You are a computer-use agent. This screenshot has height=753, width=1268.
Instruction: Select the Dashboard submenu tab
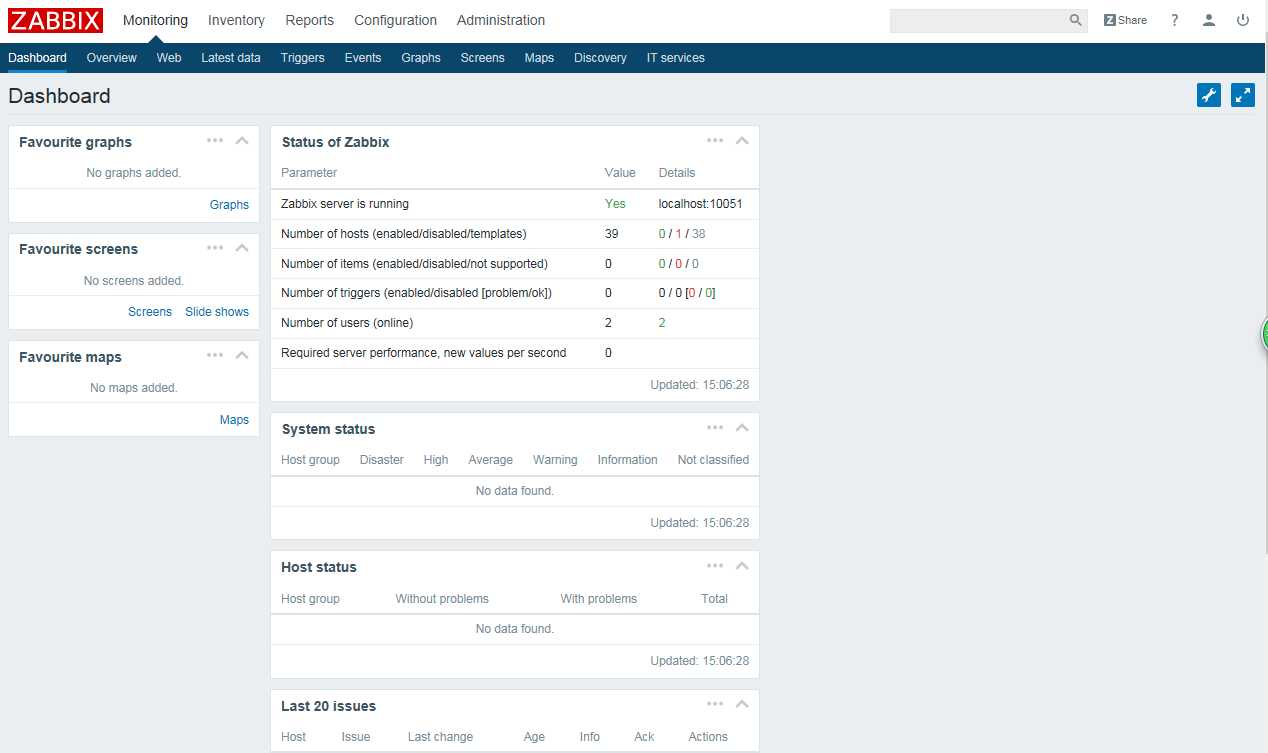(x=37, y=58)
